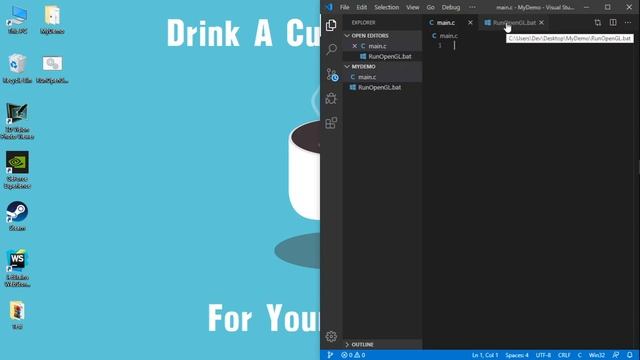Select main.c under MYDEMO folder

(x=382, y=77)
